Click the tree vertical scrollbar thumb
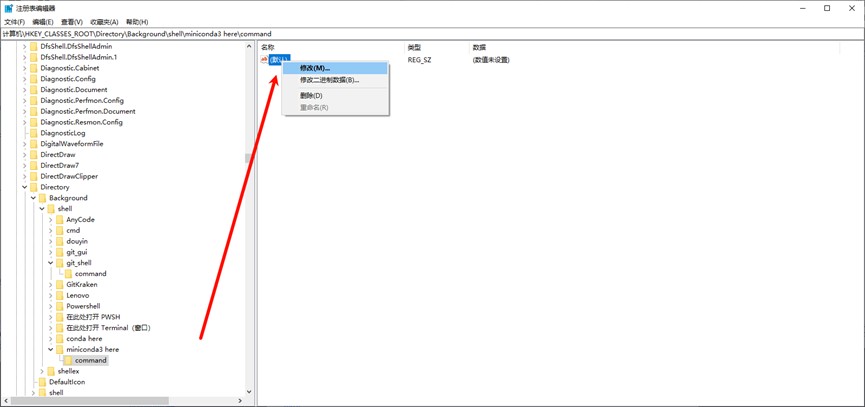Image resolution: width=865 pixels, height=407 pixels. [x=248, y=159]
